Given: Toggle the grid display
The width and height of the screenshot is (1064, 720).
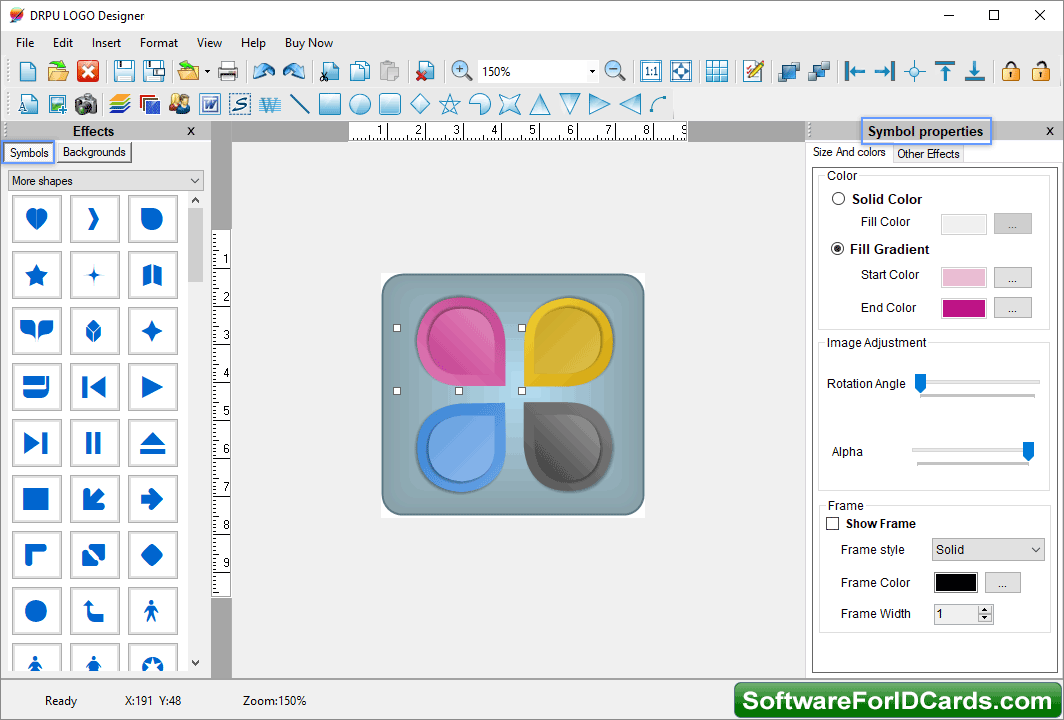Looking at the screenshot, I should (x=717, y=71).
